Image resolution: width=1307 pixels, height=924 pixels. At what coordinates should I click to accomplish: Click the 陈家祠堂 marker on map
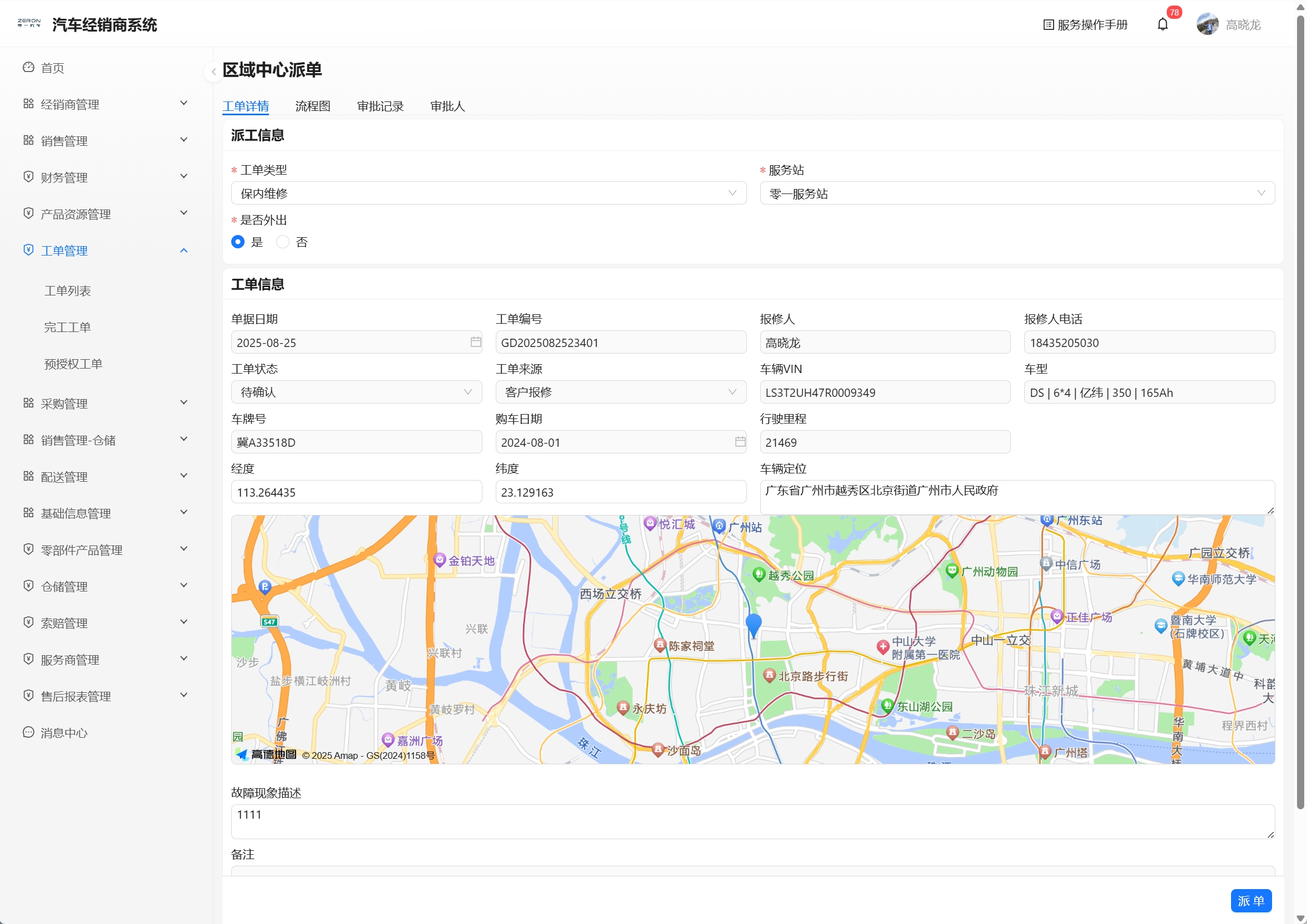click(660, 645)
